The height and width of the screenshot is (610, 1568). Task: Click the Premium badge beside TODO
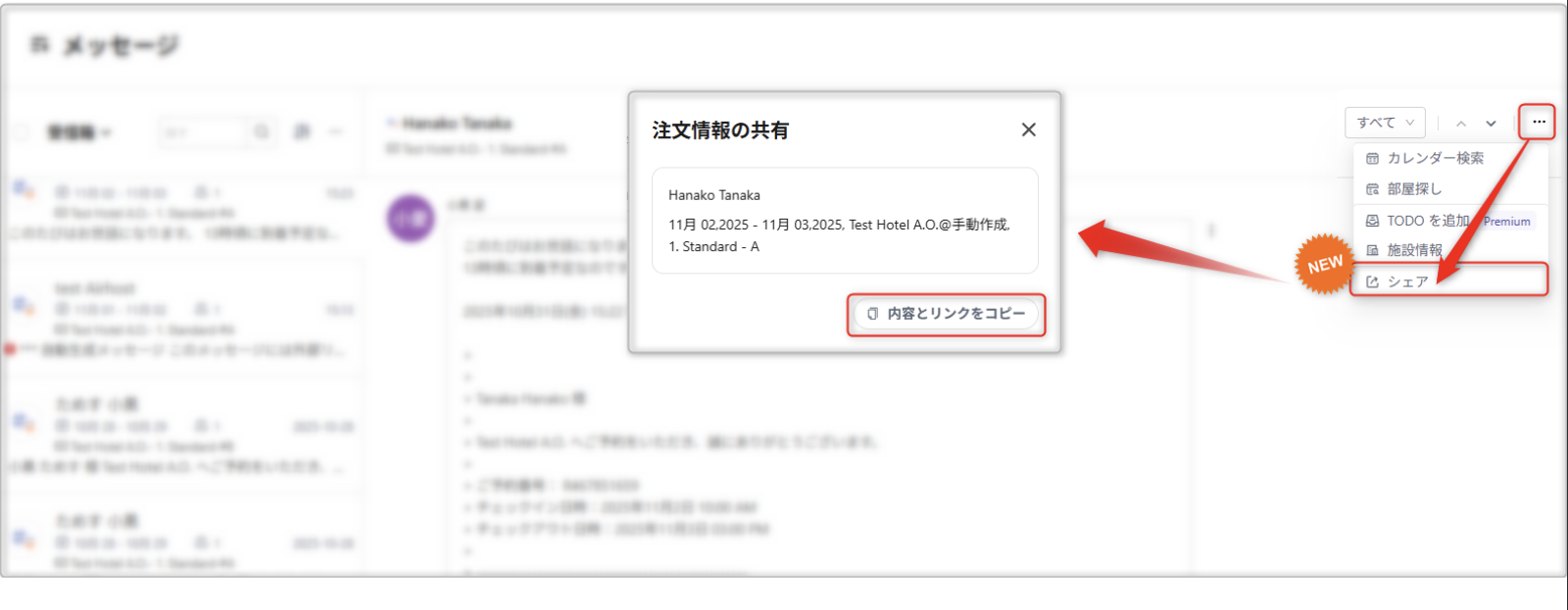click(1506, 222)
